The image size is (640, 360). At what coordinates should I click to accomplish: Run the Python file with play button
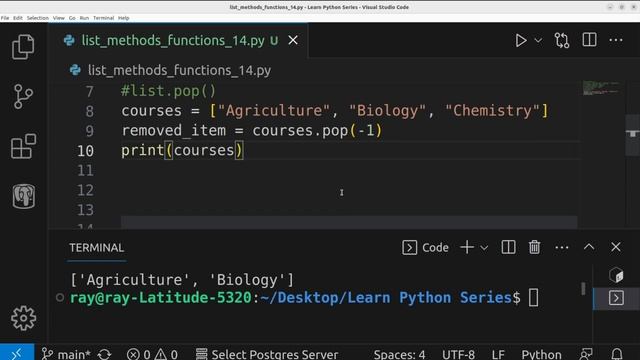click(x=520, y=40)
